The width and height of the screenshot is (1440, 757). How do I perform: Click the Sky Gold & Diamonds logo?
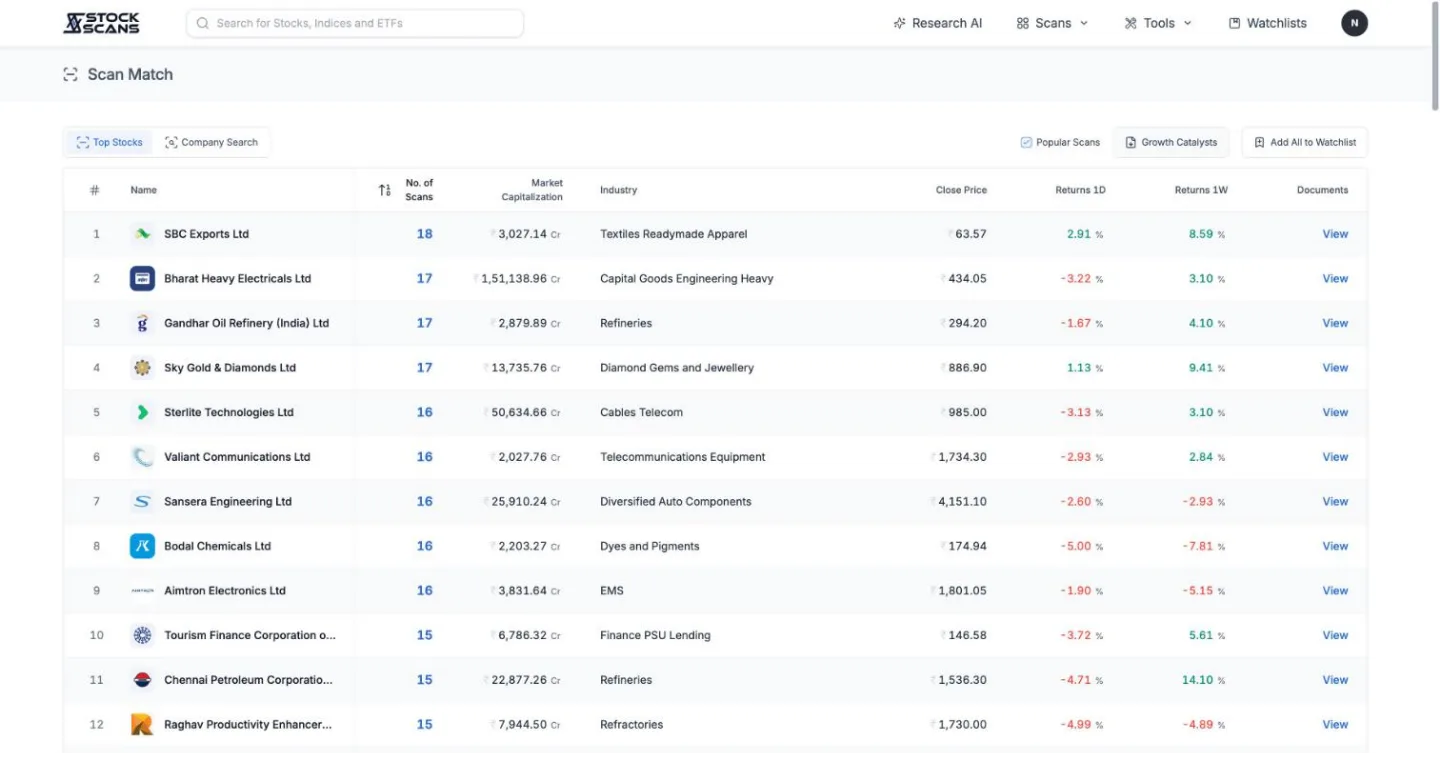(x=142, y=368)
